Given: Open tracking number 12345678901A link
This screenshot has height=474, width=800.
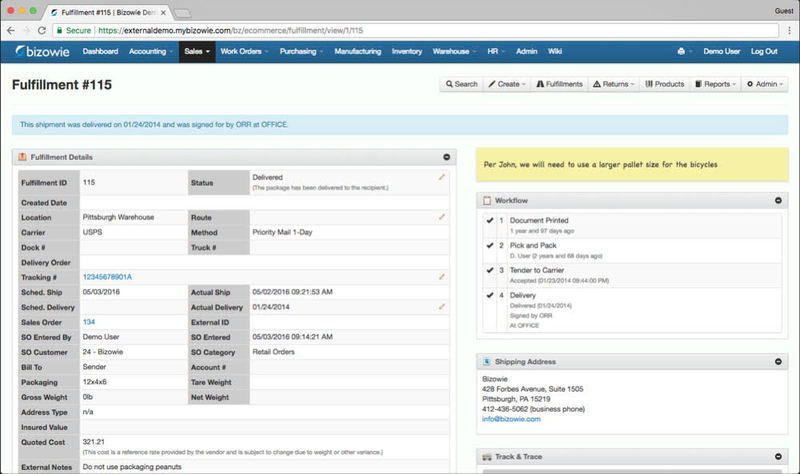Looking at the screenshot, I should click(107, 277).
